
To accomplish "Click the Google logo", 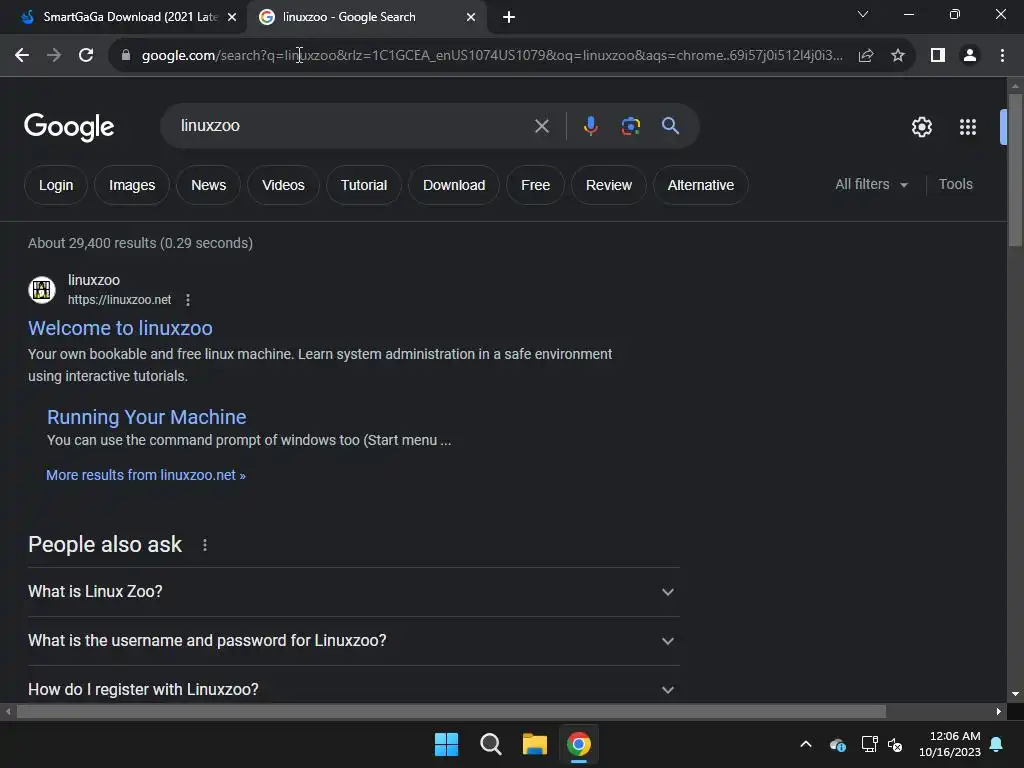I will coord(69,127).
